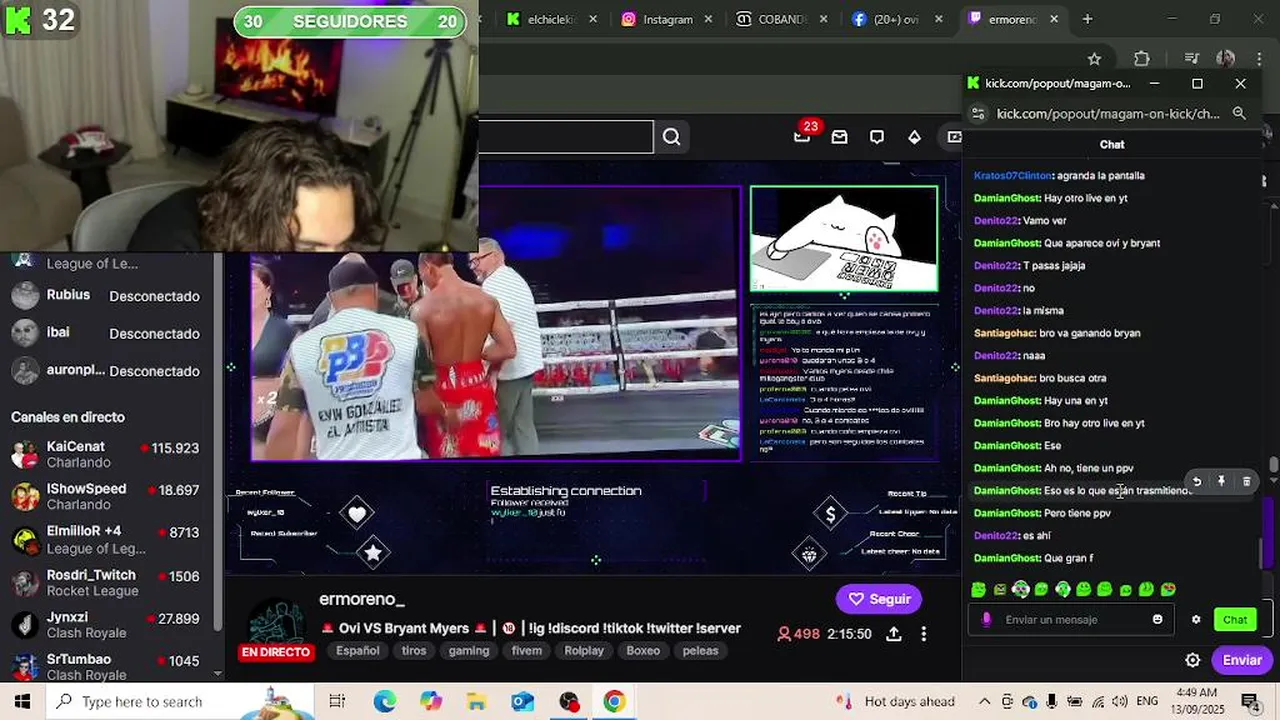Viewport: 1280px width, 720px height.
Task: Open the browser extensions puzzle icon
Action: [1142, 59]
